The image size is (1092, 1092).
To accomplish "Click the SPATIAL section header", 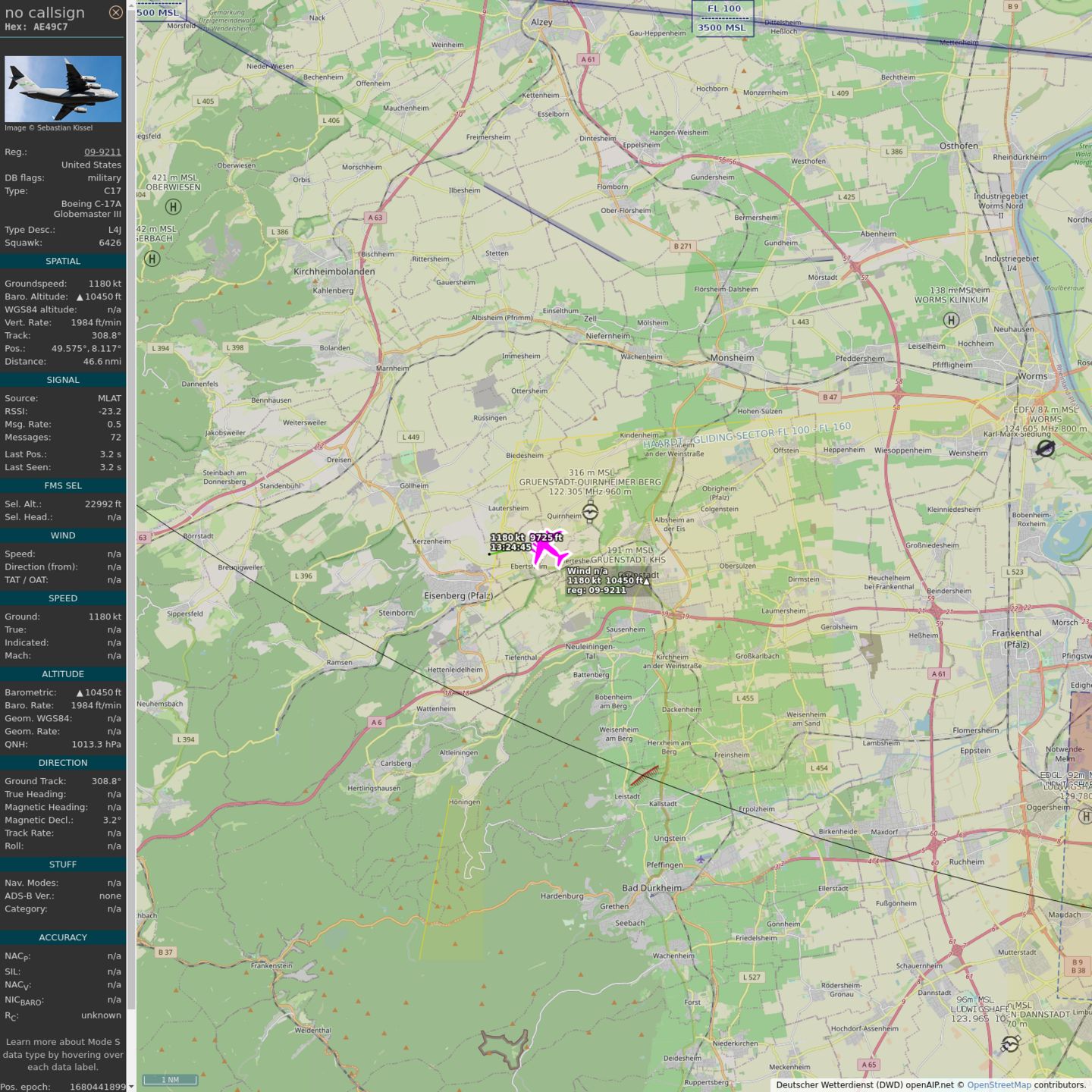I will [x=63, y=261].
